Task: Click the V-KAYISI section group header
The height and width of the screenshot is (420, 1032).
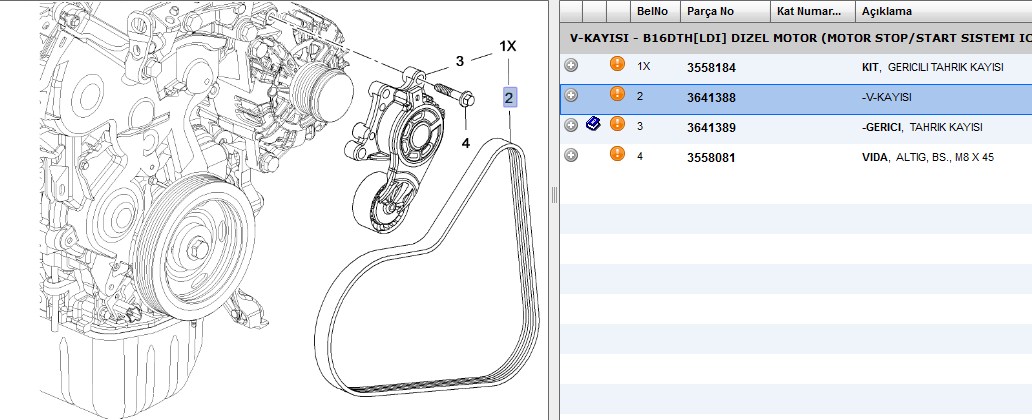Action: [x=796, y=38]
